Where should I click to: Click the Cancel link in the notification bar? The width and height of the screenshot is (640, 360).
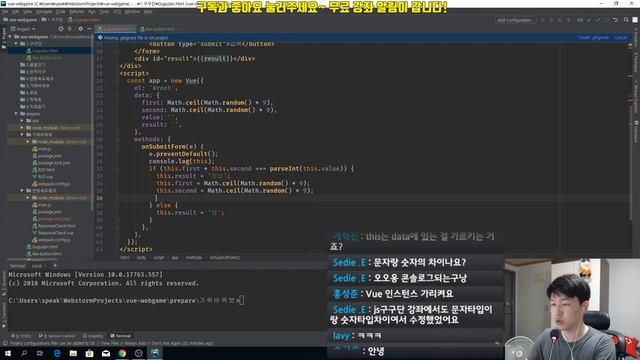coord(620,38)
